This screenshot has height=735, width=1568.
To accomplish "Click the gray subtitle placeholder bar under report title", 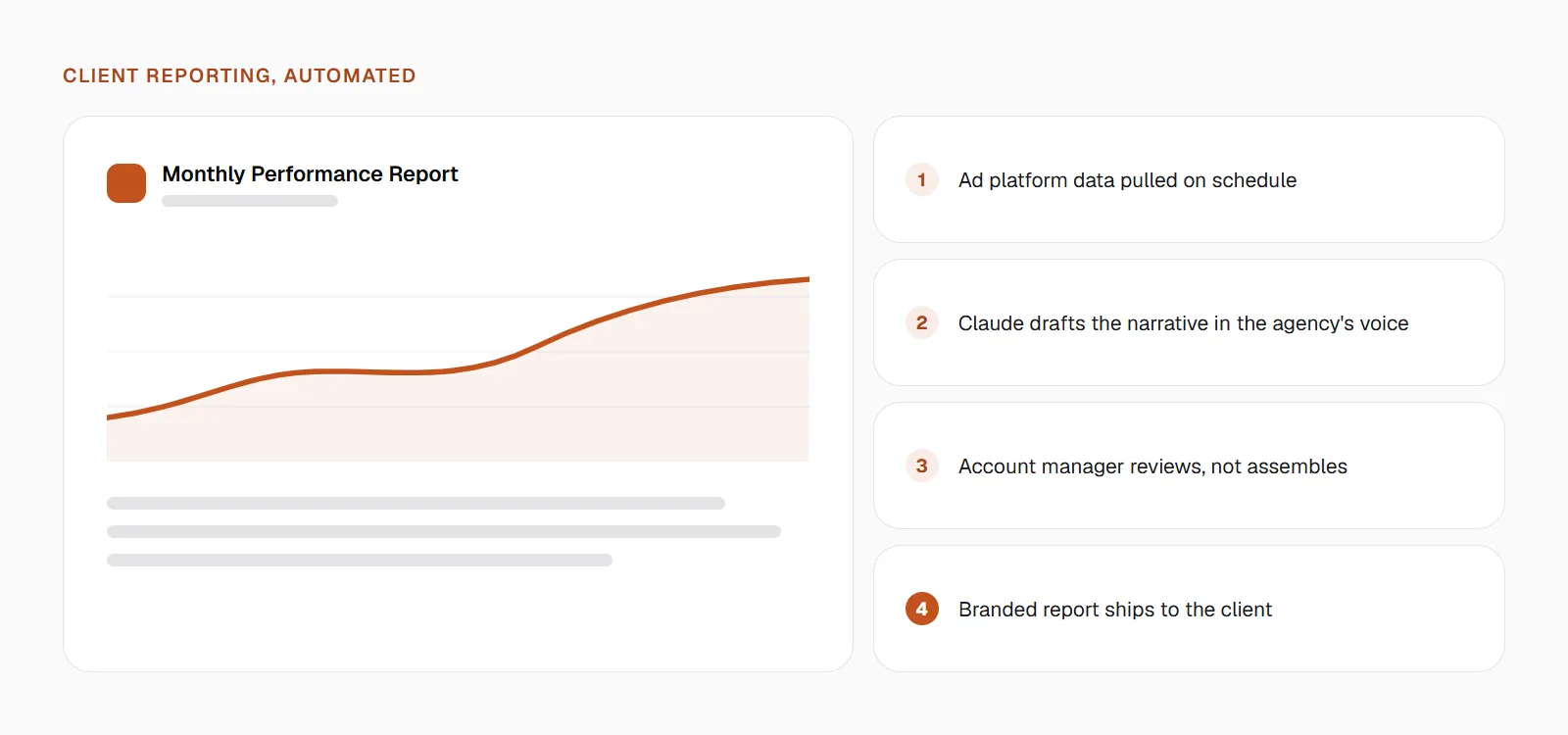I will tap(250, 201).
